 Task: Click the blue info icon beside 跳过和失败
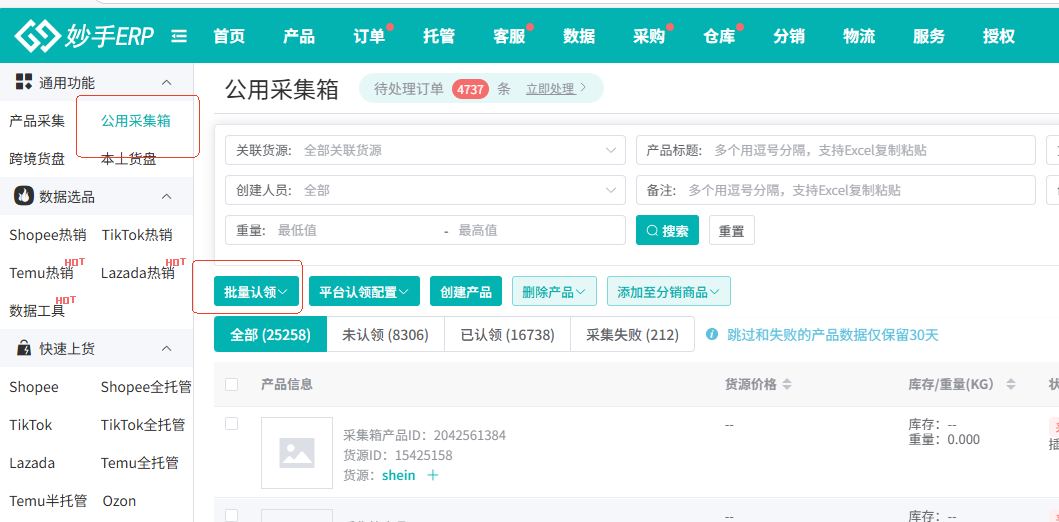pos(711,334)
